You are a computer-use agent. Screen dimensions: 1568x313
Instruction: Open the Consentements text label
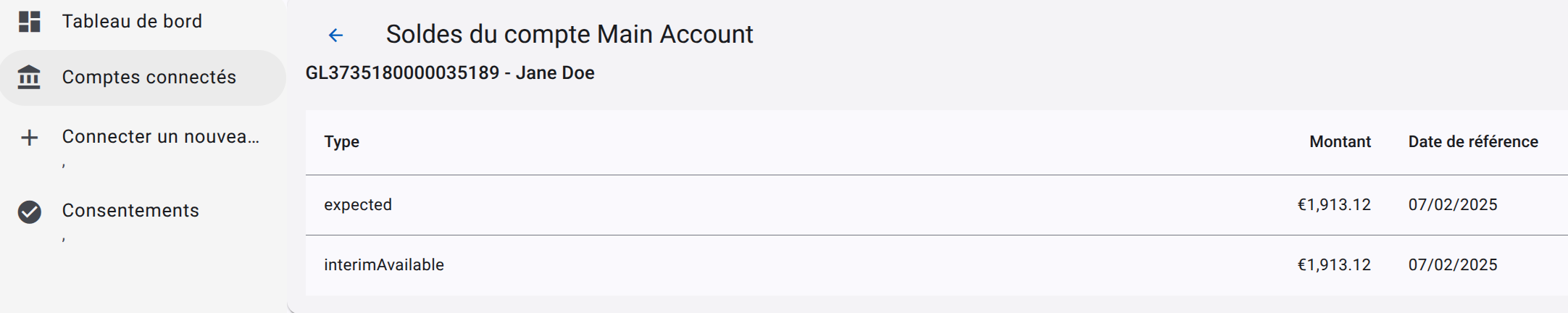[130, 211]
